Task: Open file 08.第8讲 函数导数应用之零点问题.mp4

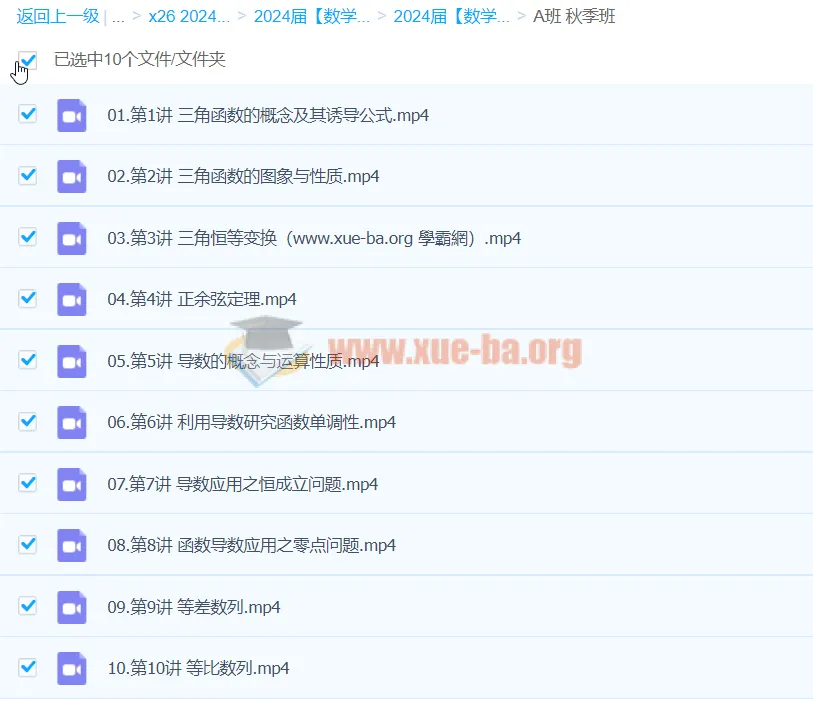Action: click(251, 545)
